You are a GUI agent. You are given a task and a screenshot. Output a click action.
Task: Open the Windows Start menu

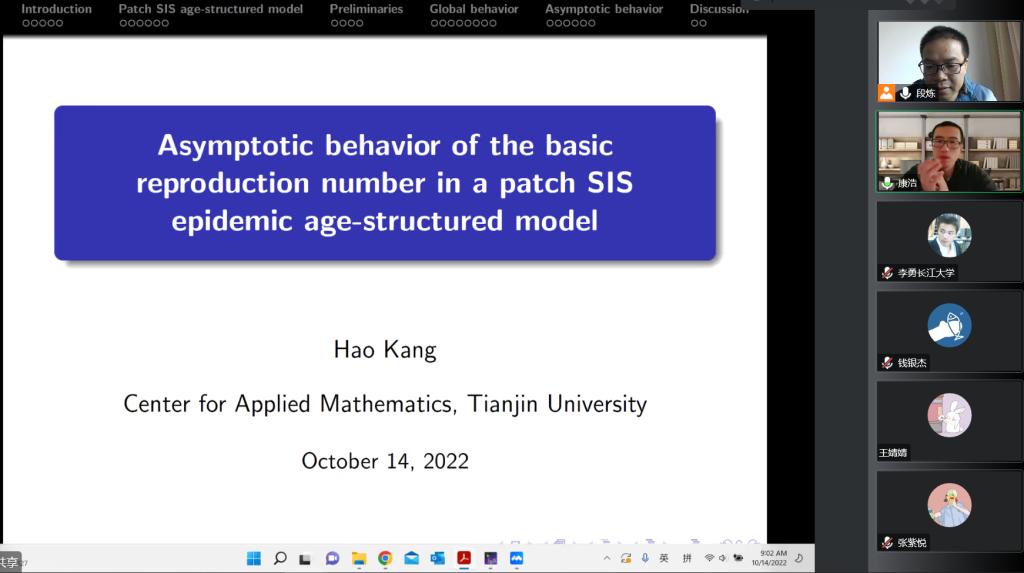click(254, 558)
